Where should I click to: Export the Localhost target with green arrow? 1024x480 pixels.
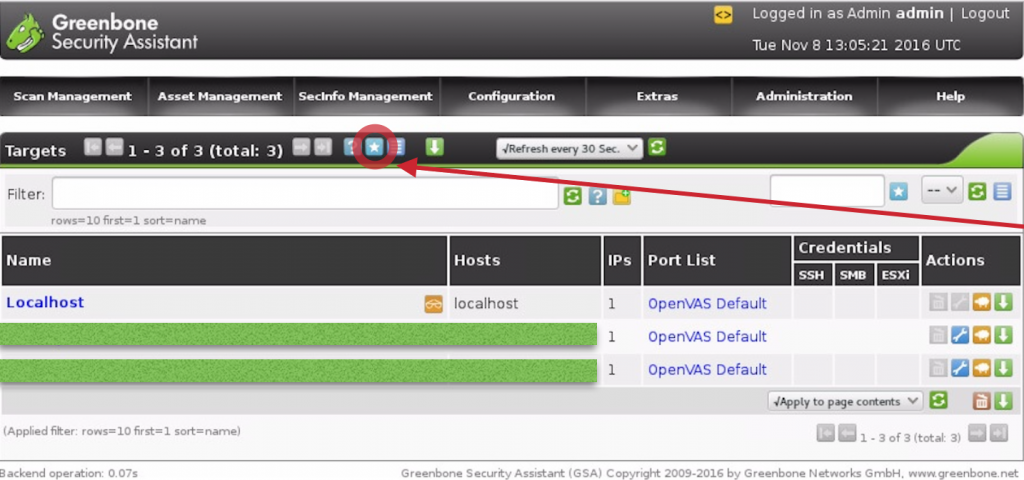(1002, 302)
